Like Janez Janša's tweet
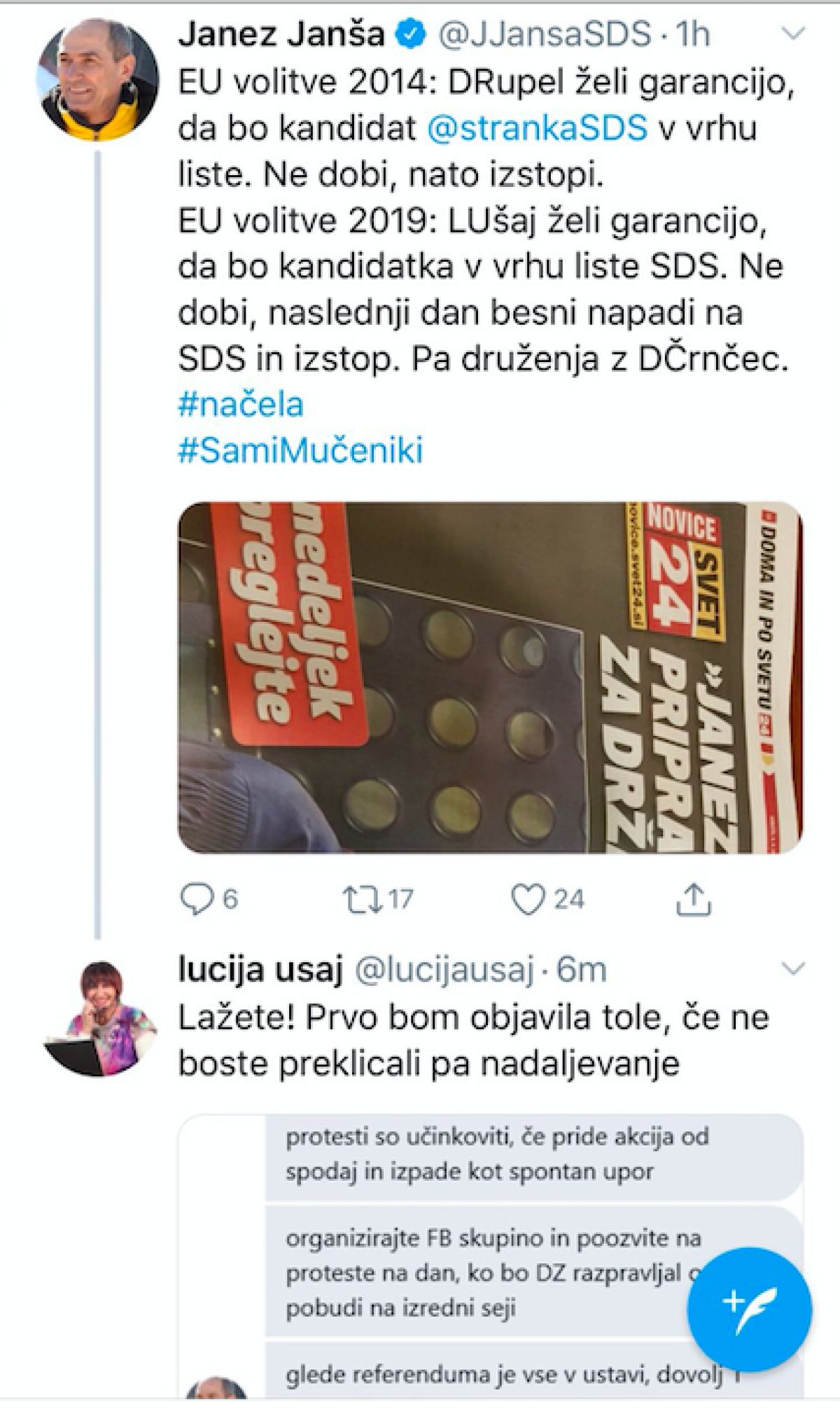 tap(526, 898)
